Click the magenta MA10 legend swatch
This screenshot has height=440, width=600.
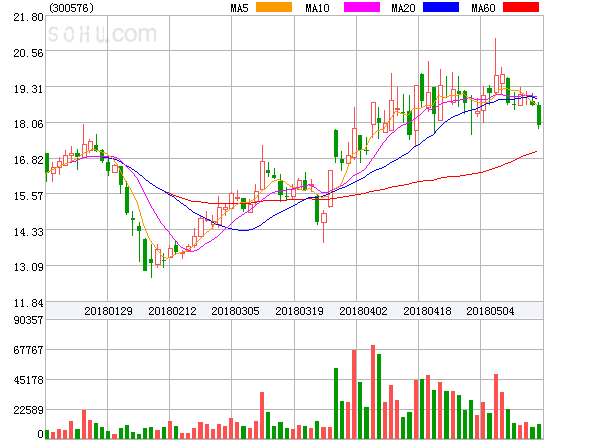362,7
